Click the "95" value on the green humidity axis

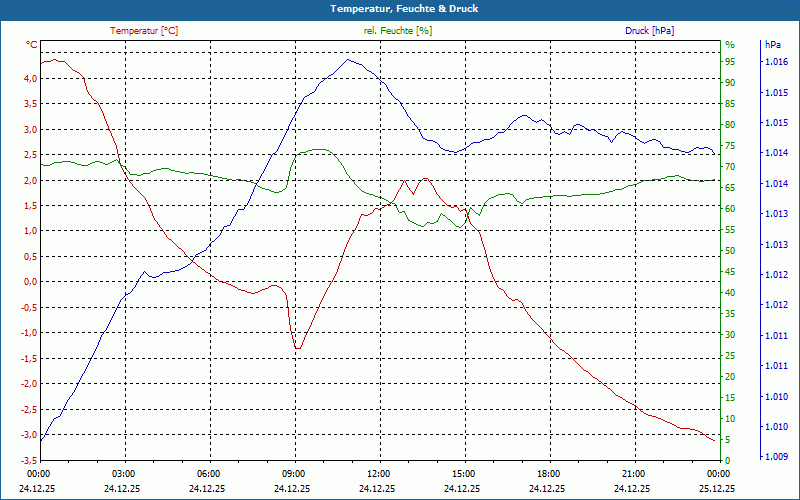point(730,62)
